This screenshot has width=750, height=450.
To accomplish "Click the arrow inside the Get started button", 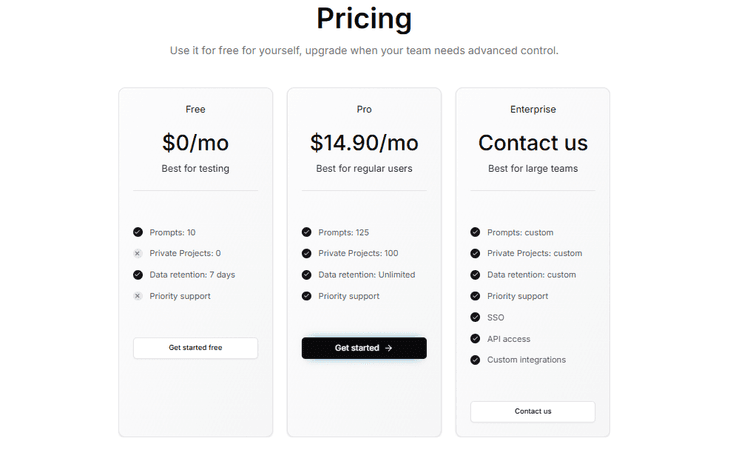I will coord(389,348).
